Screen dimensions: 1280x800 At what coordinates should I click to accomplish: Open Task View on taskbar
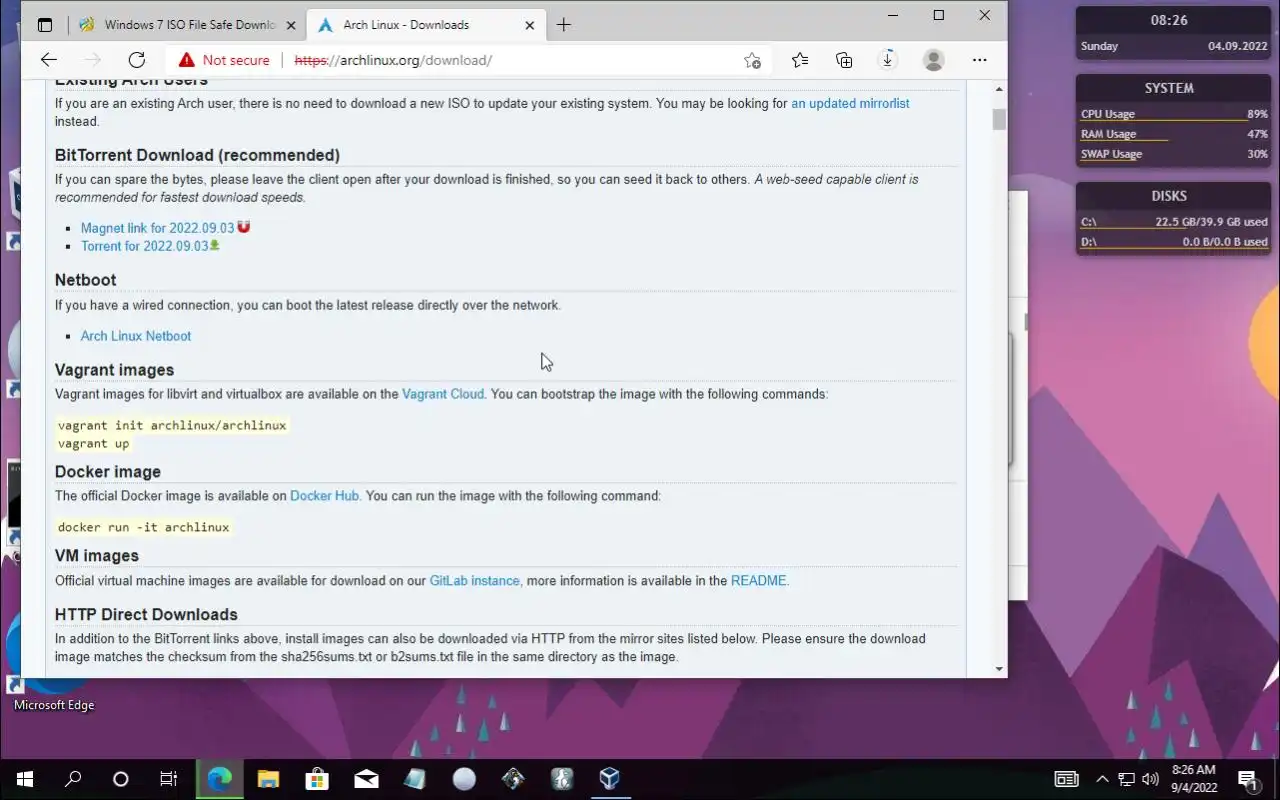[169, 779]
